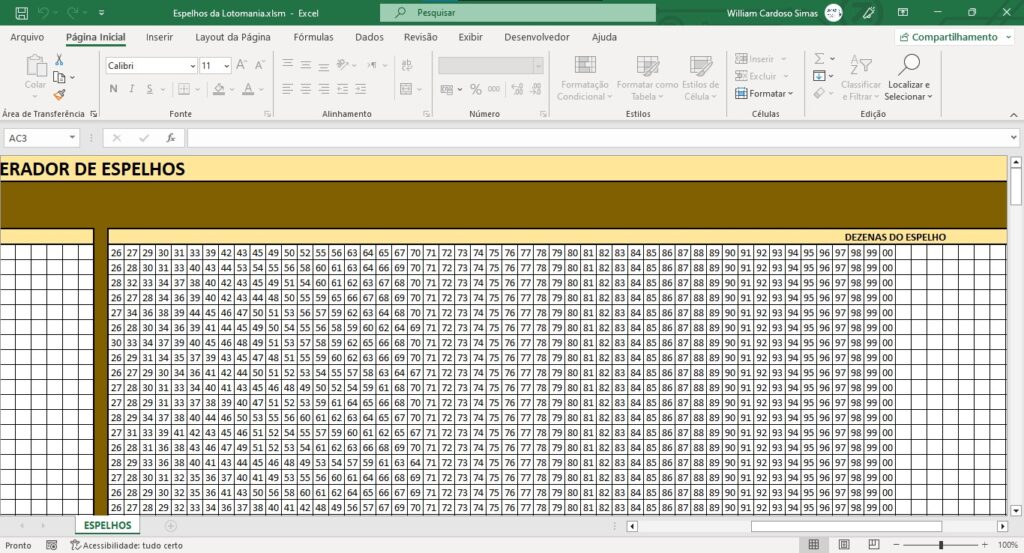The width and height of the screenshot is (1024, 553).
Task: Toggle bold N formatting
Action: coord(114,89)
